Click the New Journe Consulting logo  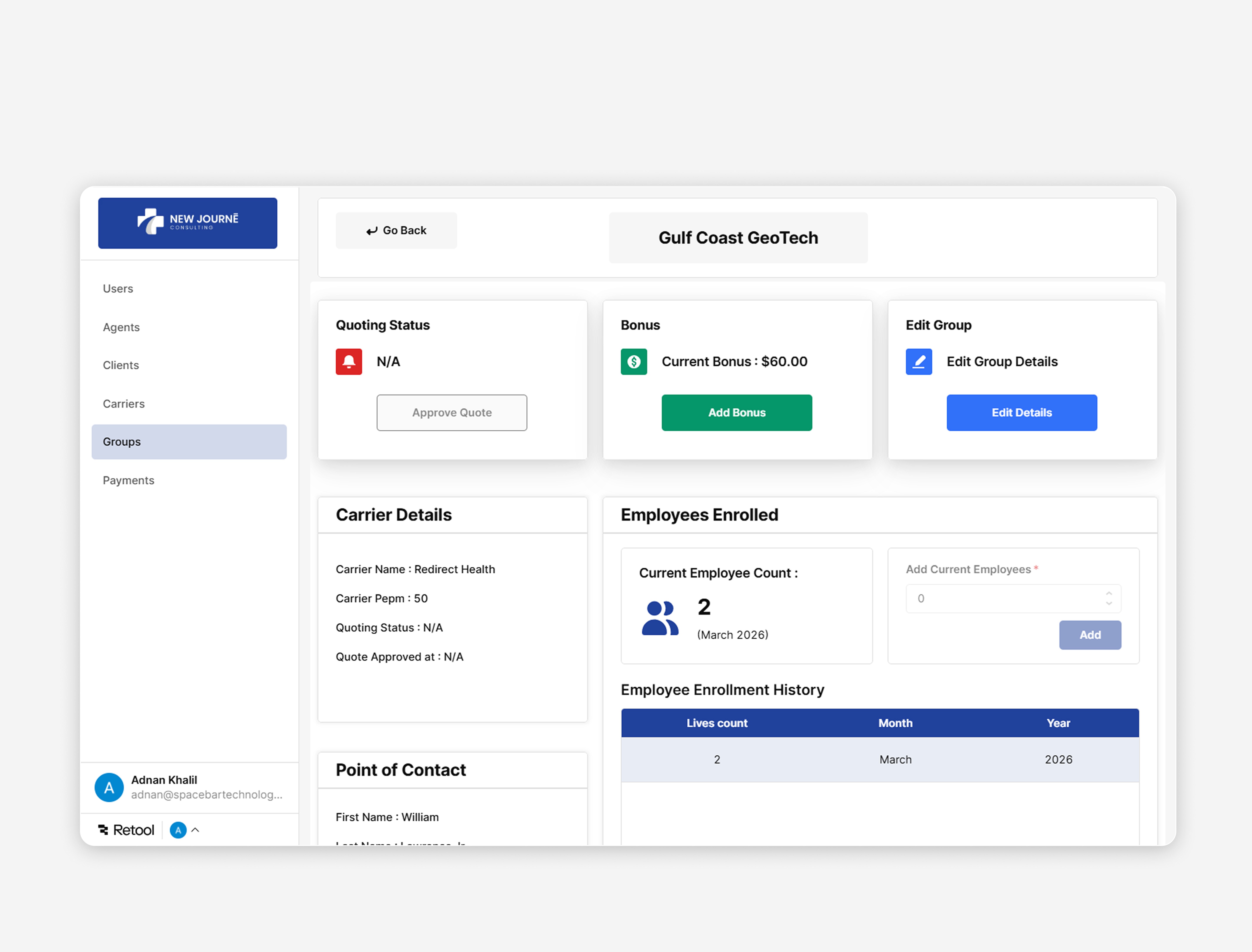(x=188, y=223)
